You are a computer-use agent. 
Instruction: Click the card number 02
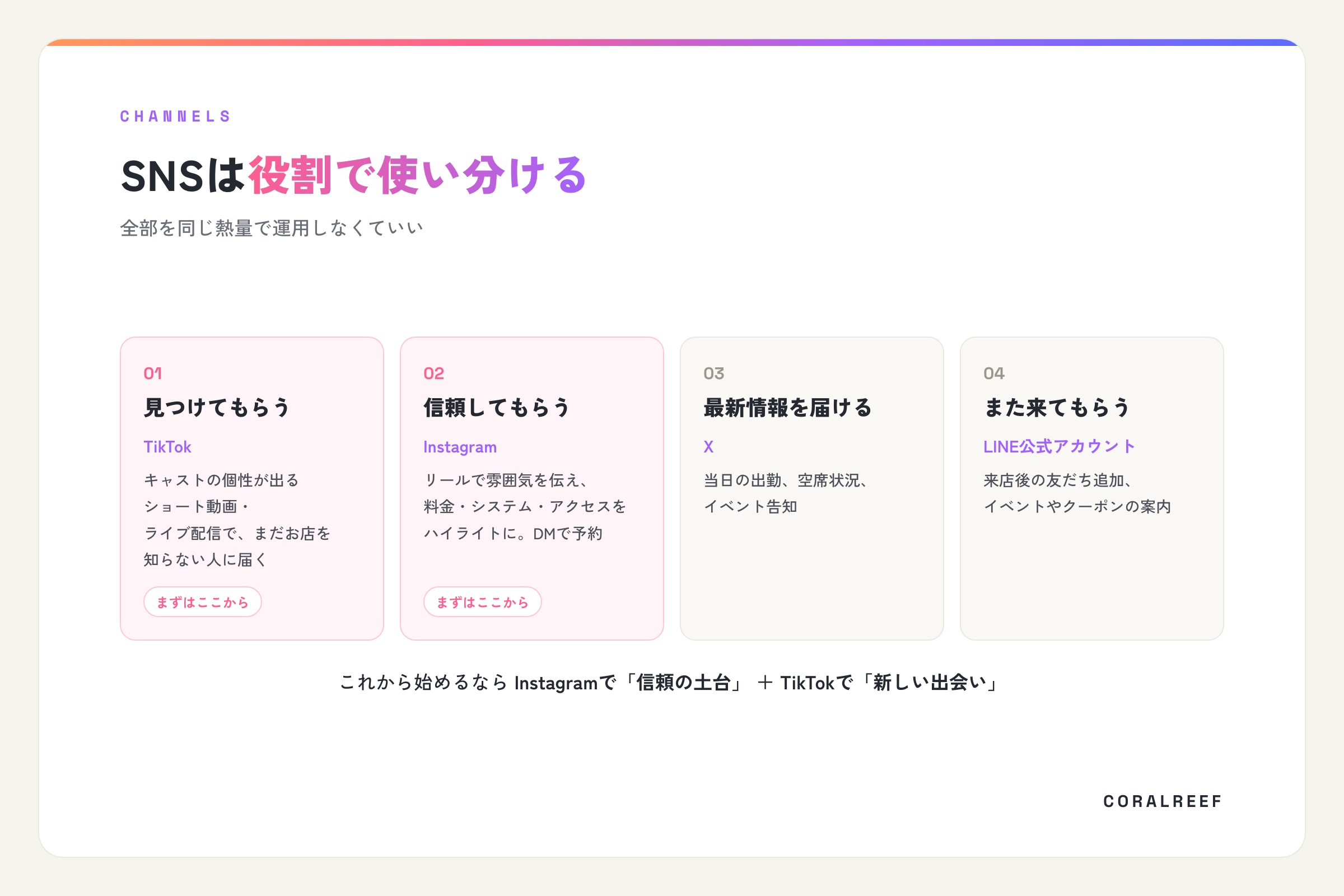[433, 373]
